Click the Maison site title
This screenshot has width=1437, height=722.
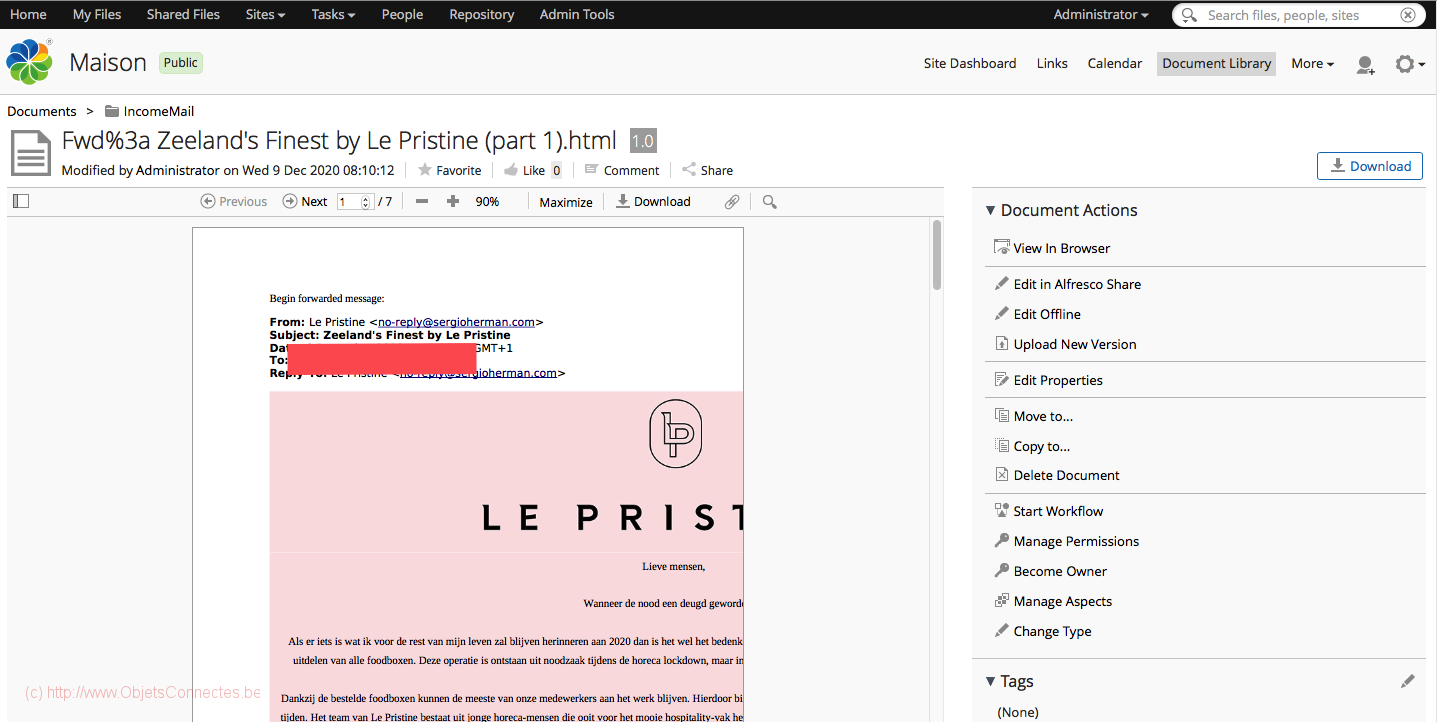(x=108, y=62)
